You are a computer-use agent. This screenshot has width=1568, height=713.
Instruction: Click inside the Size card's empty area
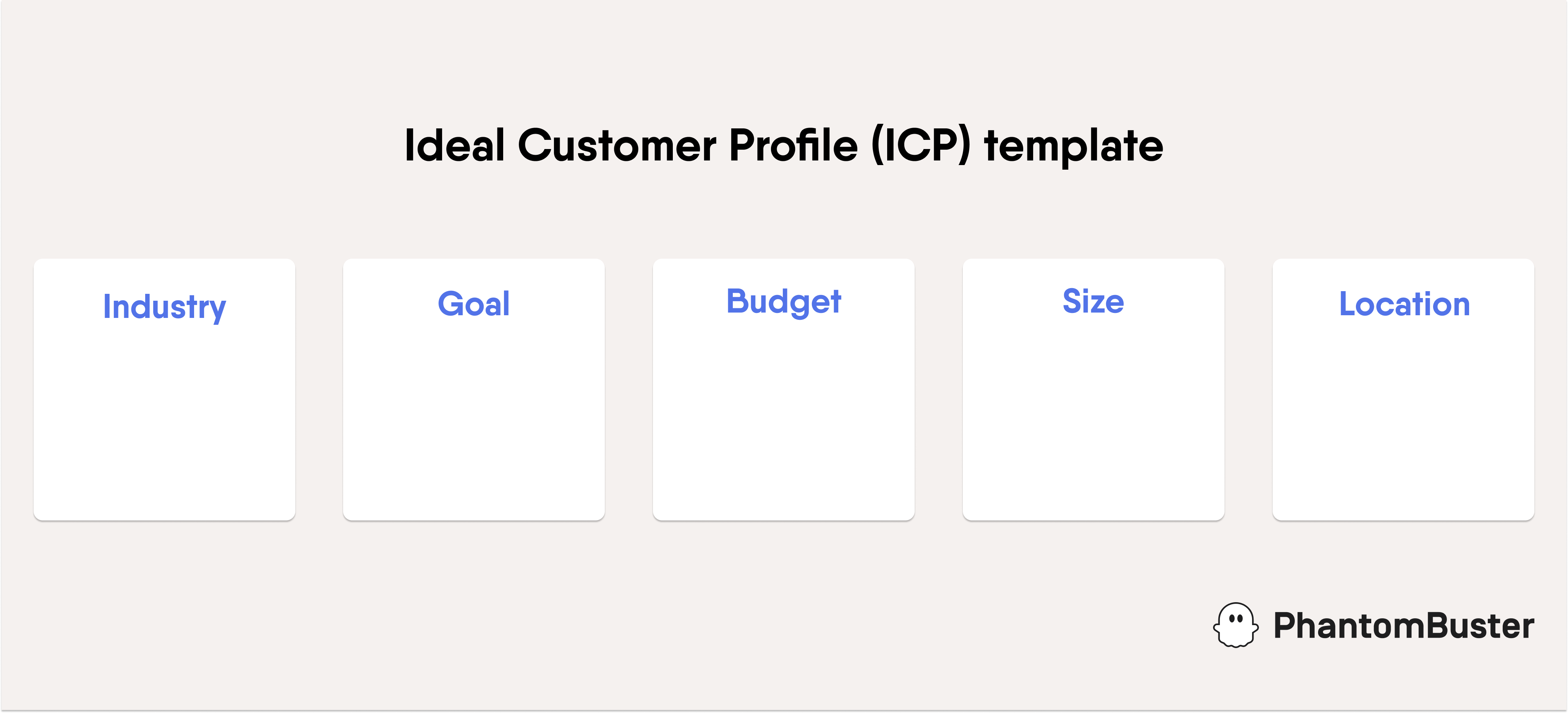1093,420
